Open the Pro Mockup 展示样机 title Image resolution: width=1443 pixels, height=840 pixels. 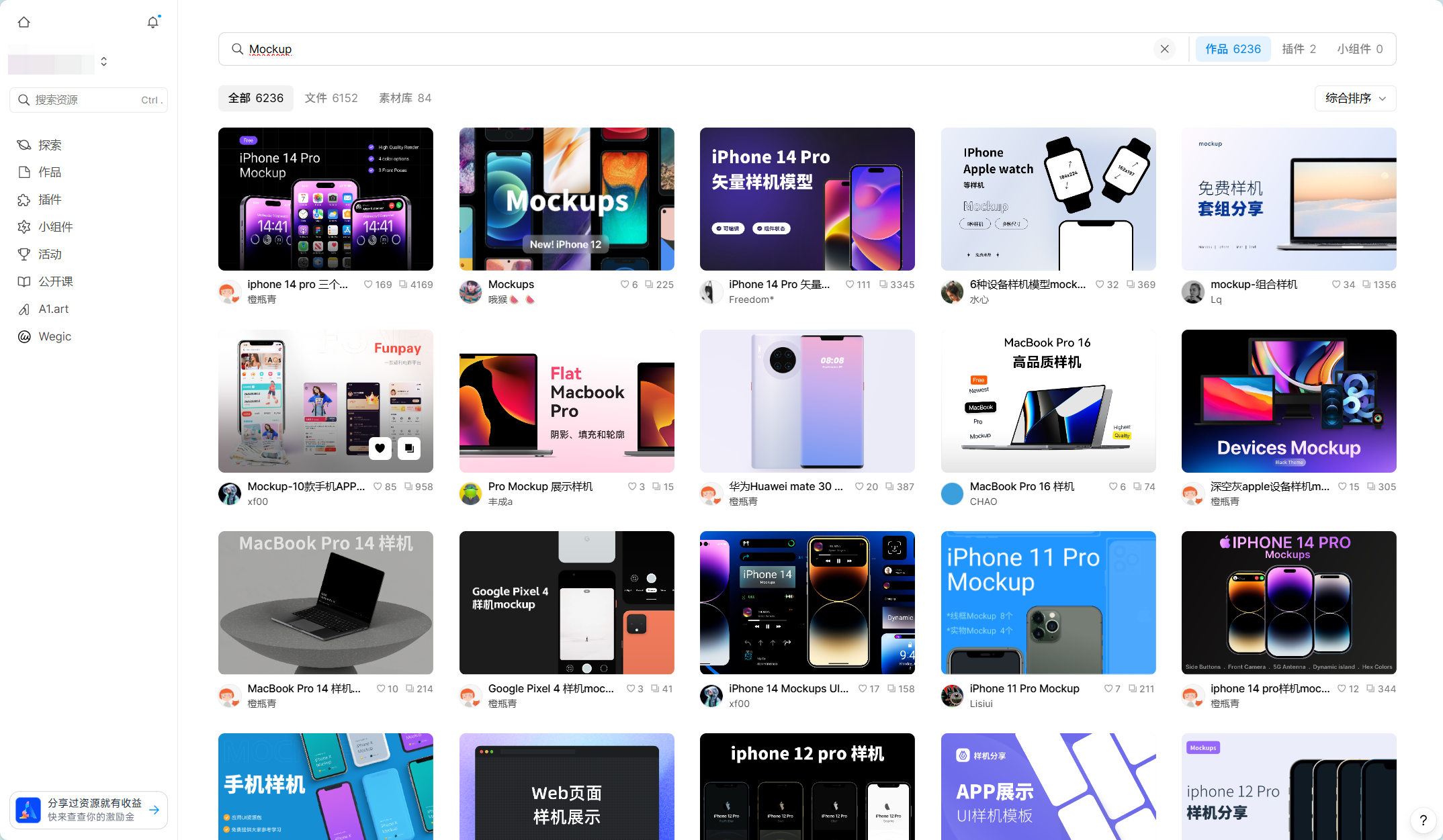540,486
